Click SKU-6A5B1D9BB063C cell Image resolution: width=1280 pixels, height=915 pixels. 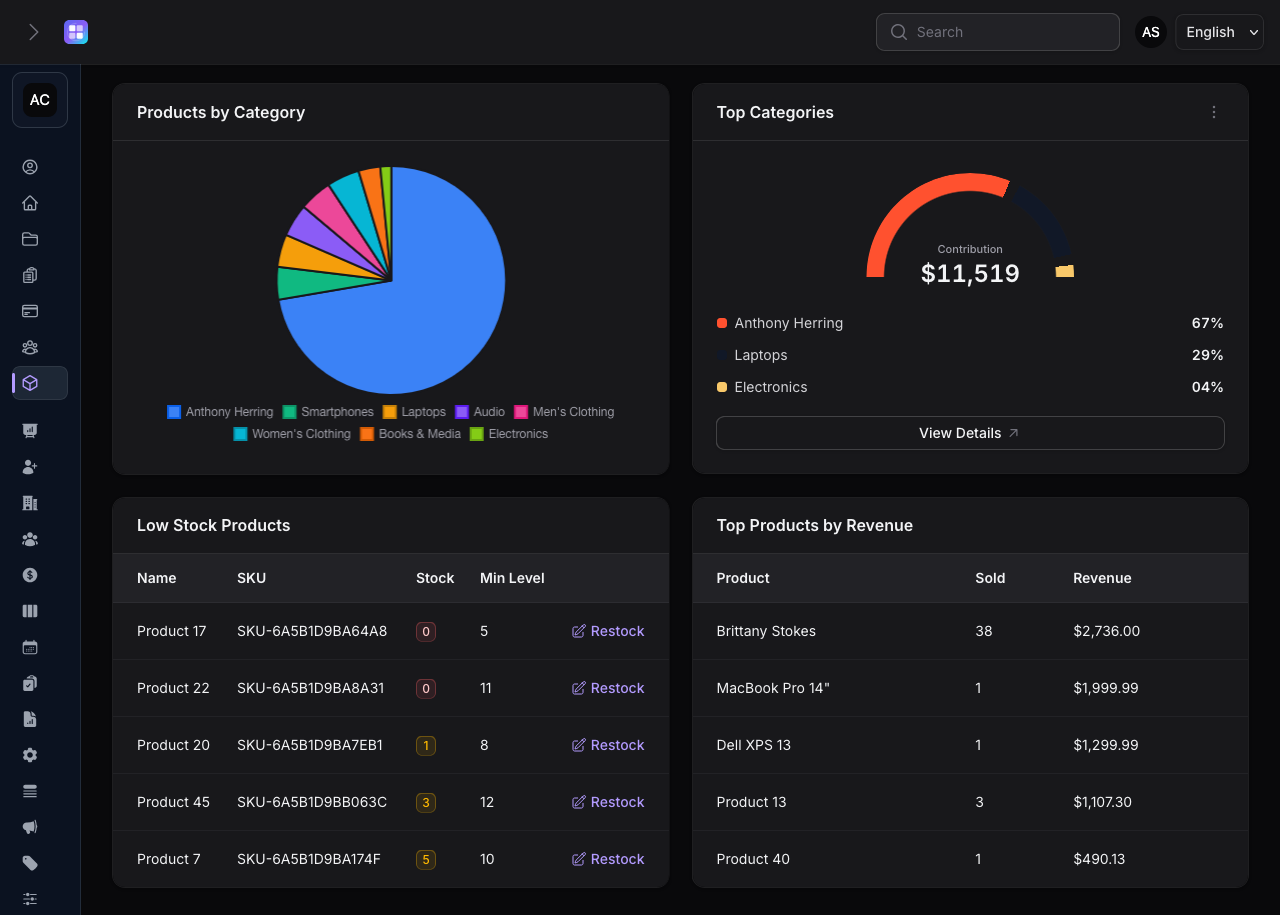pos(312,802)
